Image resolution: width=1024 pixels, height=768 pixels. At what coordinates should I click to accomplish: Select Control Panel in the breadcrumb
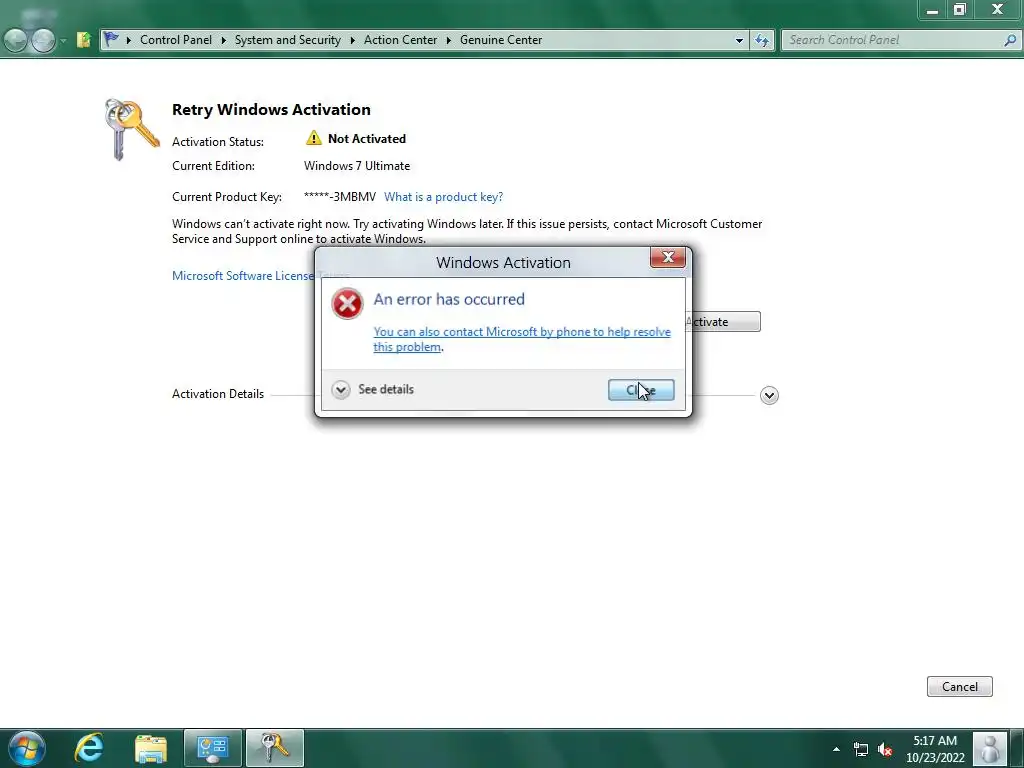pos(176,40)
